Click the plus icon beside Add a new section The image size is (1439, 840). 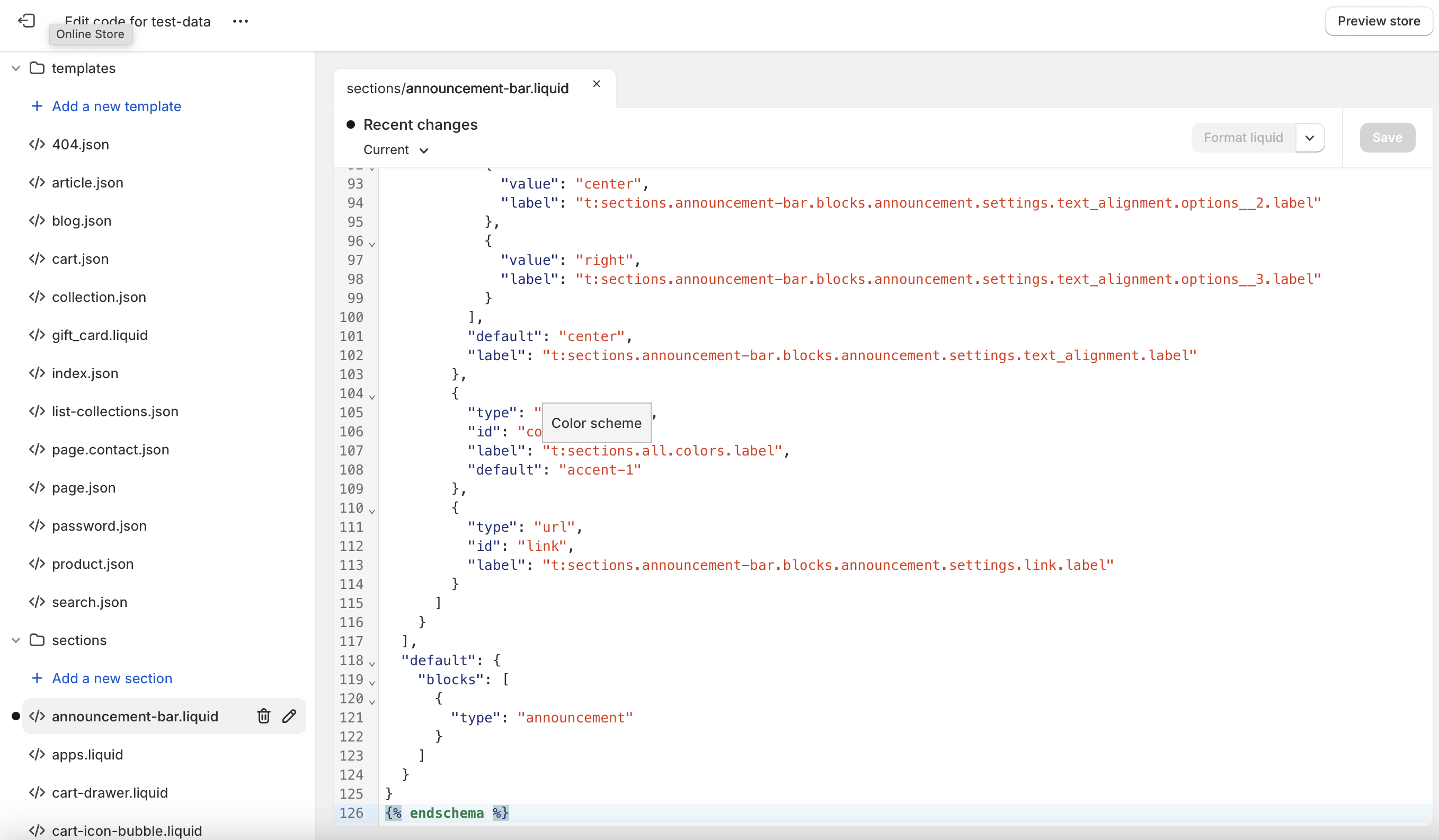(37, 678)
